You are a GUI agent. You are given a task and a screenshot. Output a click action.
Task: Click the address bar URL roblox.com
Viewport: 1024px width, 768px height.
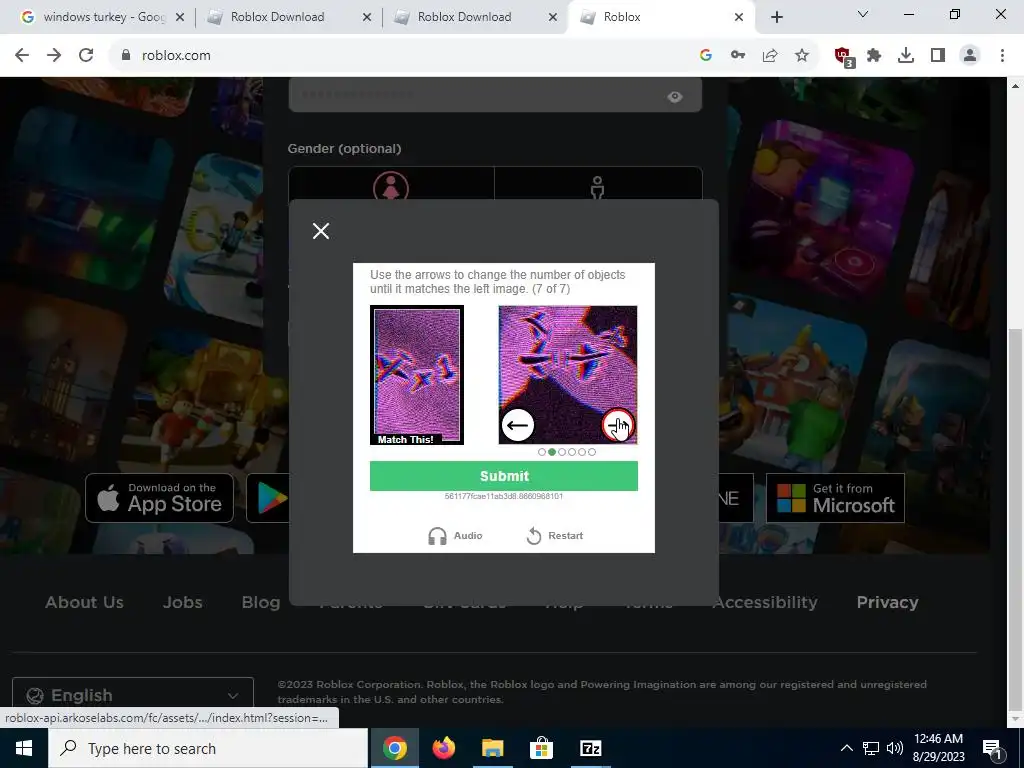(176, 56)
